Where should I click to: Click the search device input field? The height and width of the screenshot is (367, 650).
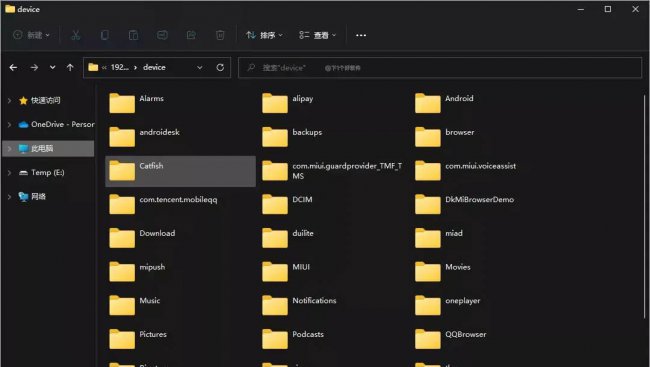click(x=440, y=68)
